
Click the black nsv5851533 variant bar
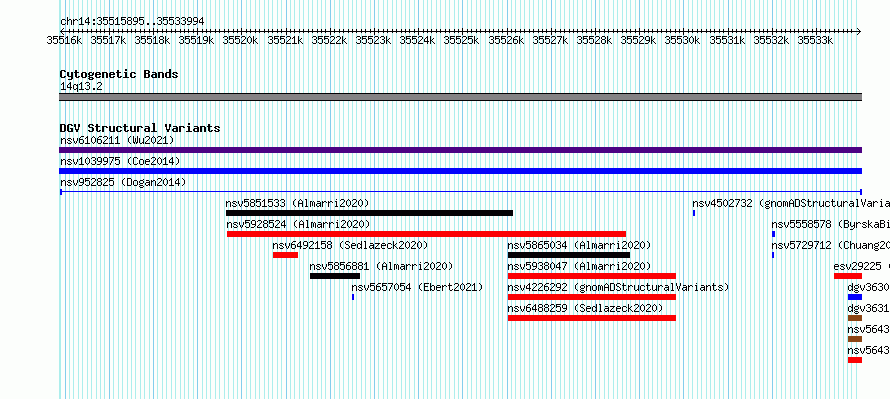click(370, 213)
